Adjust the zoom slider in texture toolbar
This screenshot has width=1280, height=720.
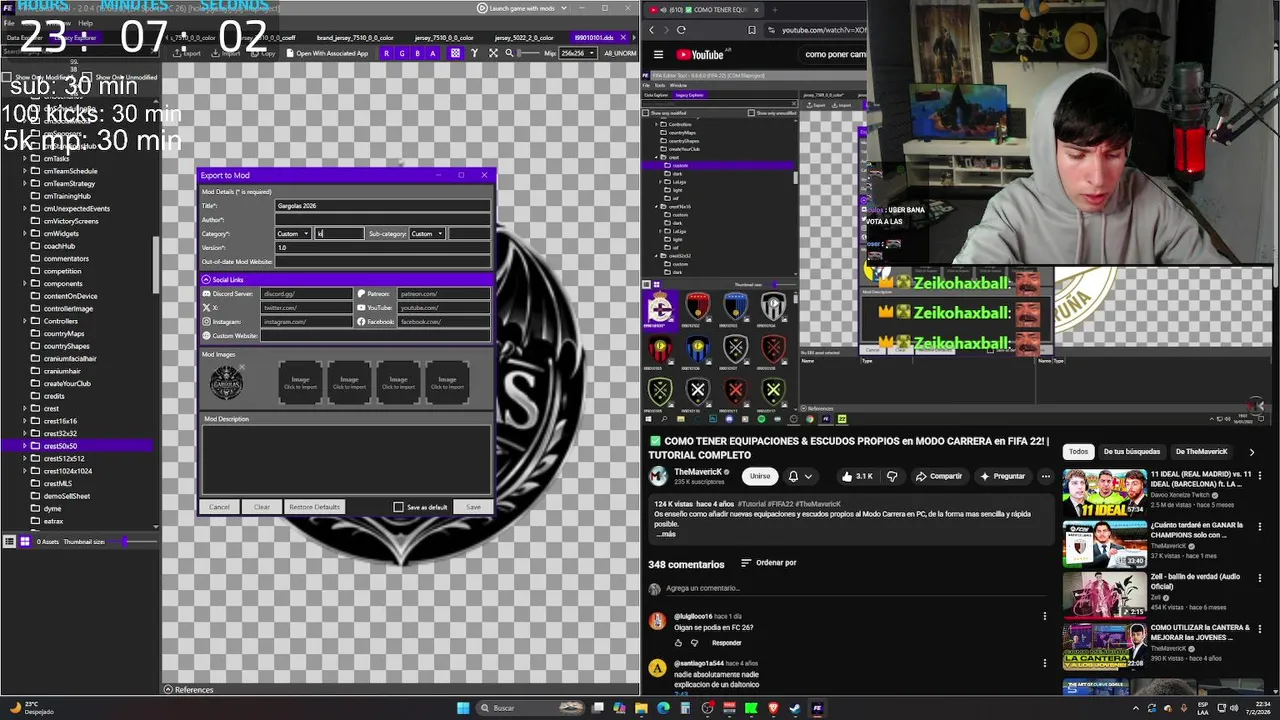528,53
